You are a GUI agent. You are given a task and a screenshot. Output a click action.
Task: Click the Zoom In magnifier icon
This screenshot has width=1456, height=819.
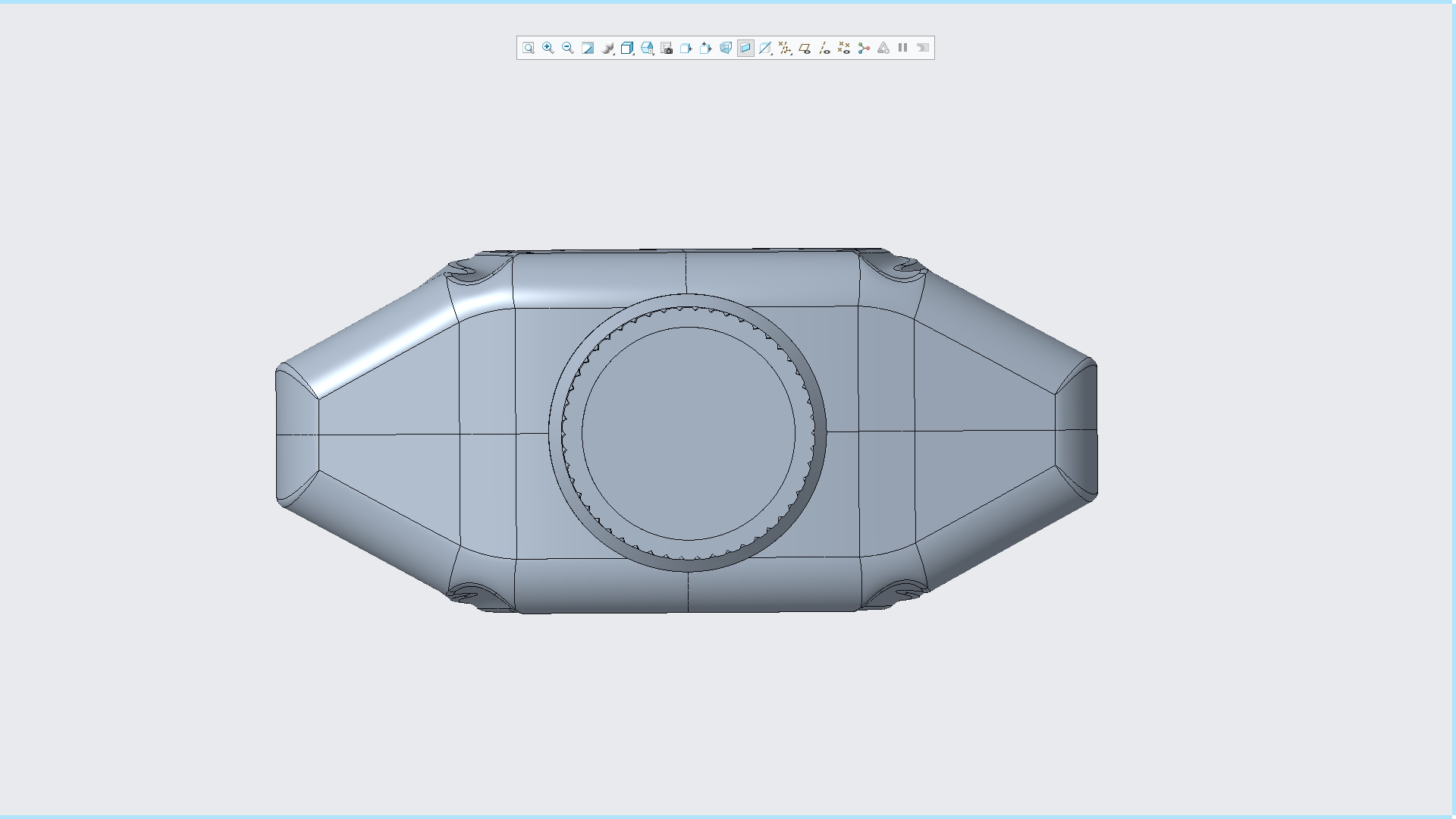[x=548, y=48]
